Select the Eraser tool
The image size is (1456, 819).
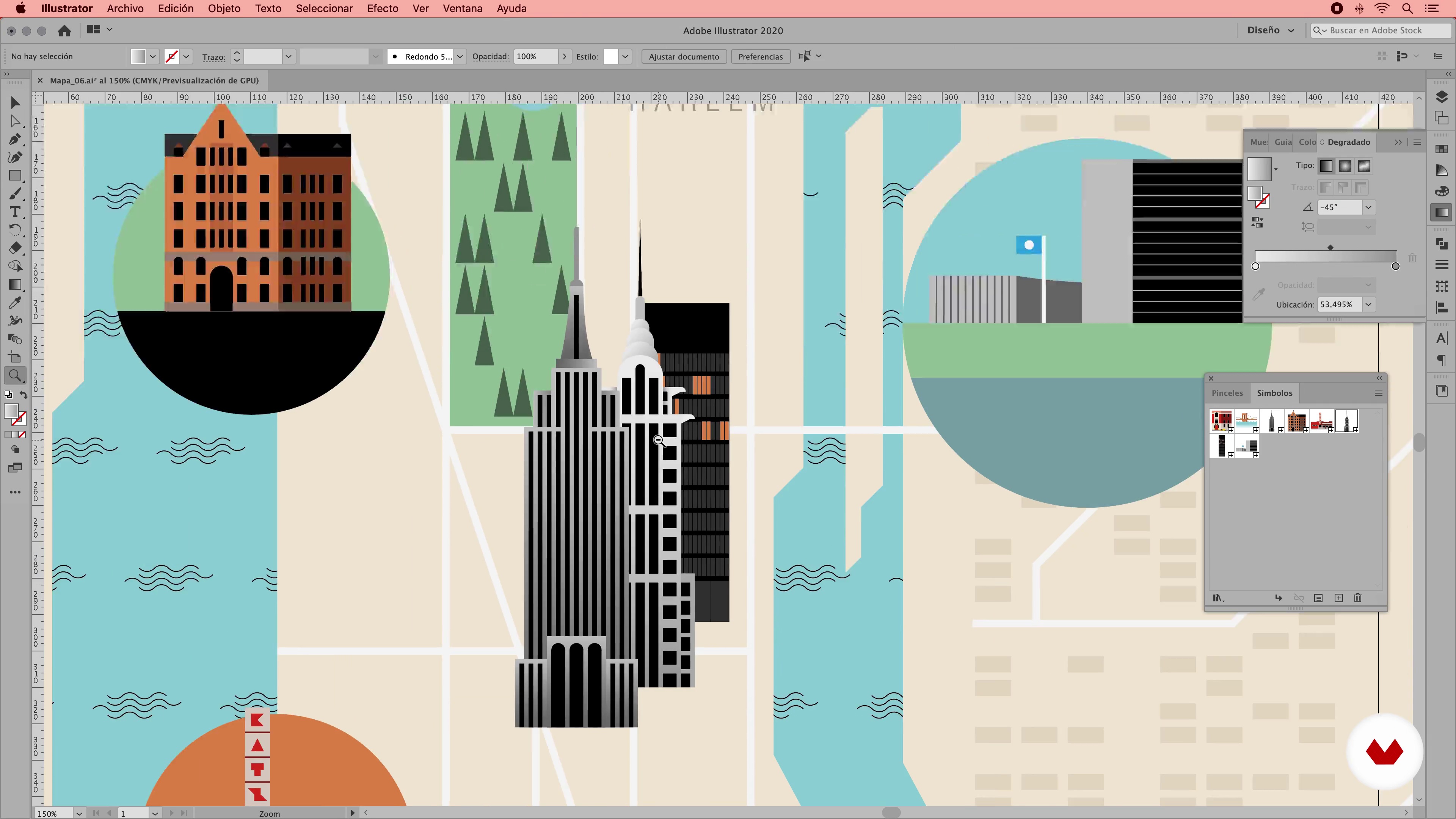15,248
